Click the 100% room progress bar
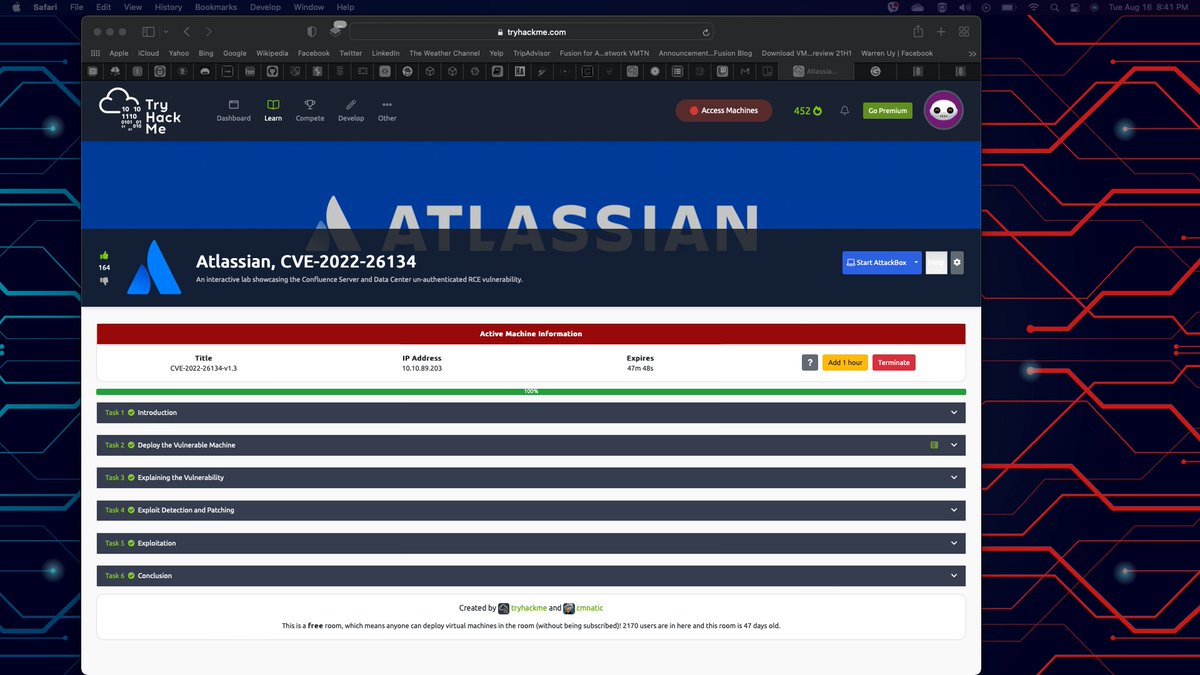This screenshot has height=675, width=1200. pyautogui.click(x=531, y=391)
